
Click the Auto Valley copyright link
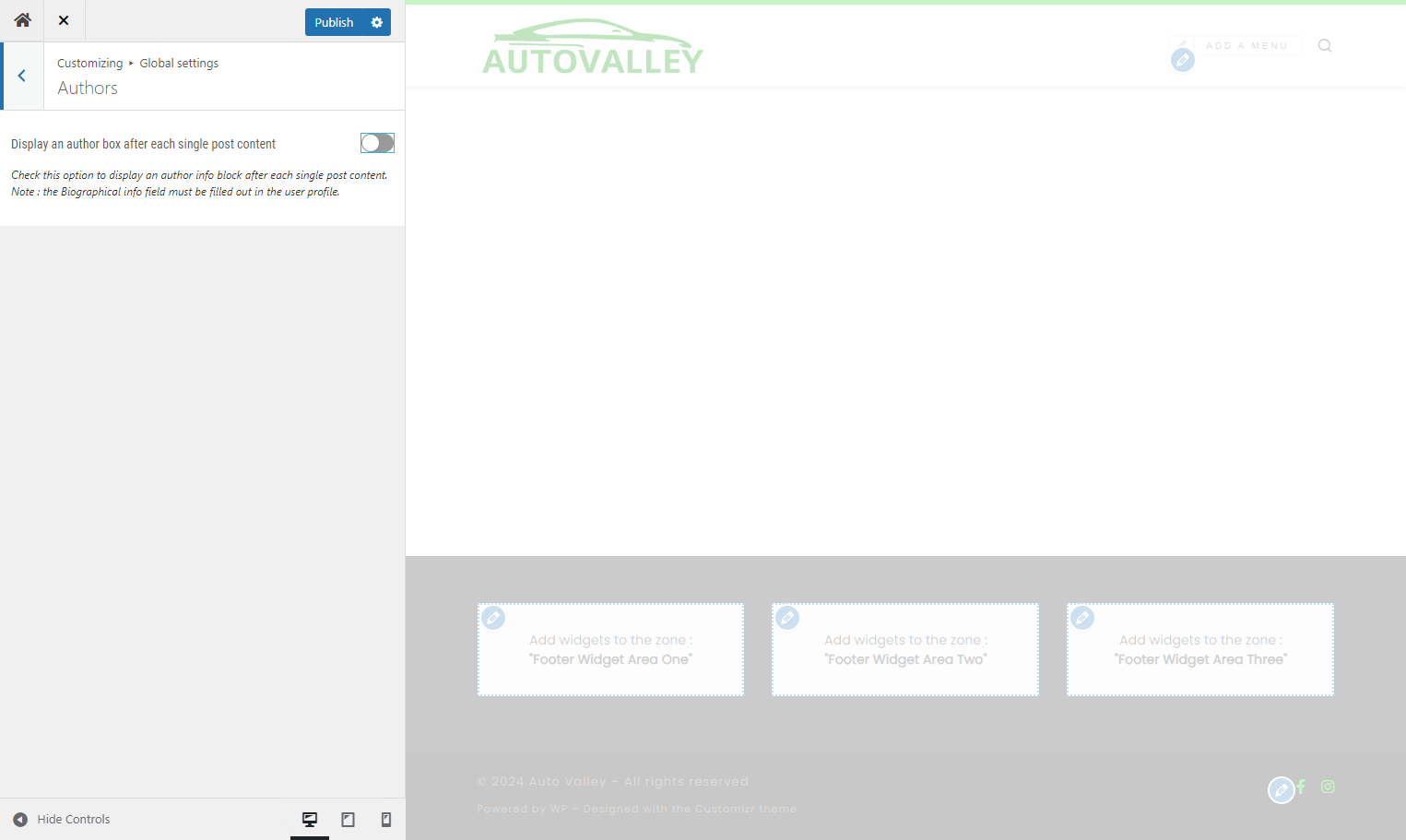567,781
